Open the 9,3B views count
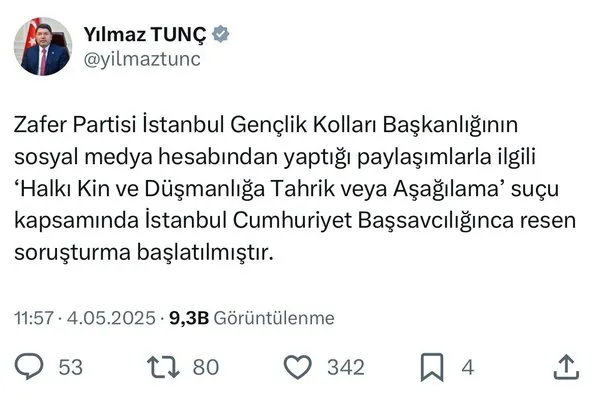Image resolution: width=600 pixels, height=399 pixels. [x=189, y=318]
